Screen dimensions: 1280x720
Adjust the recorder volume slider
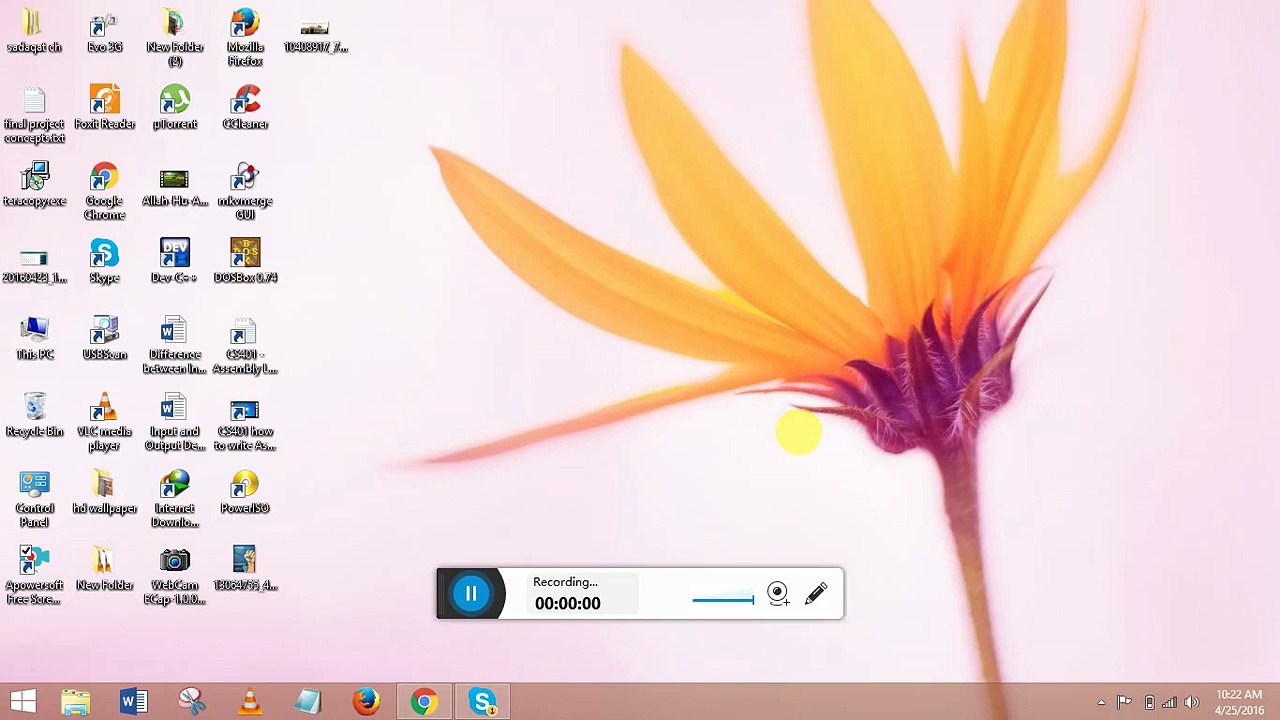pos(723,600)
